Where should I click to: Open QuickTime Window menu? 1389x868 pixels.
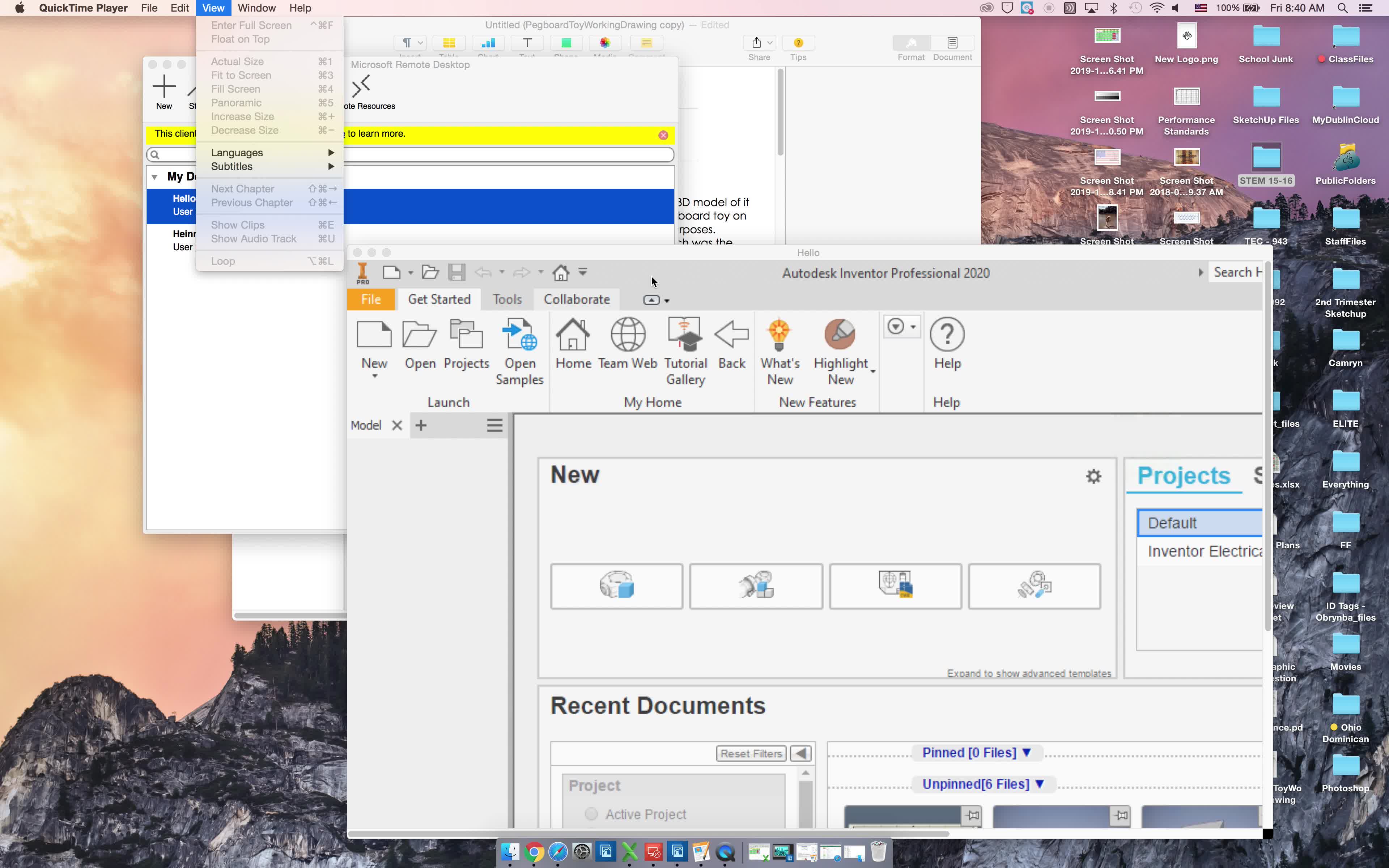pos(256,8)
